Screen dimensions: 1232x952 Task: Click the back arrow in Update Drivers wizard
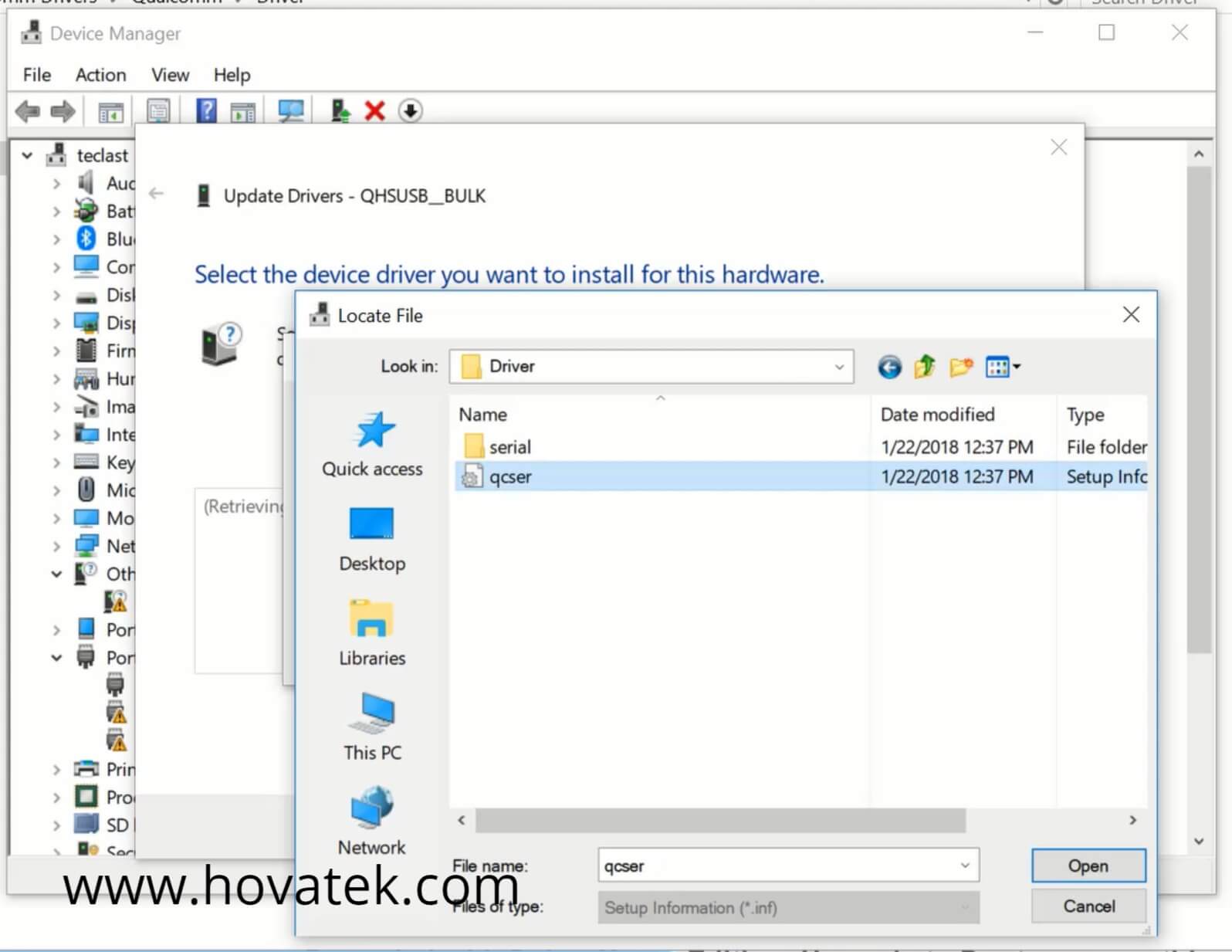(157, 194)
